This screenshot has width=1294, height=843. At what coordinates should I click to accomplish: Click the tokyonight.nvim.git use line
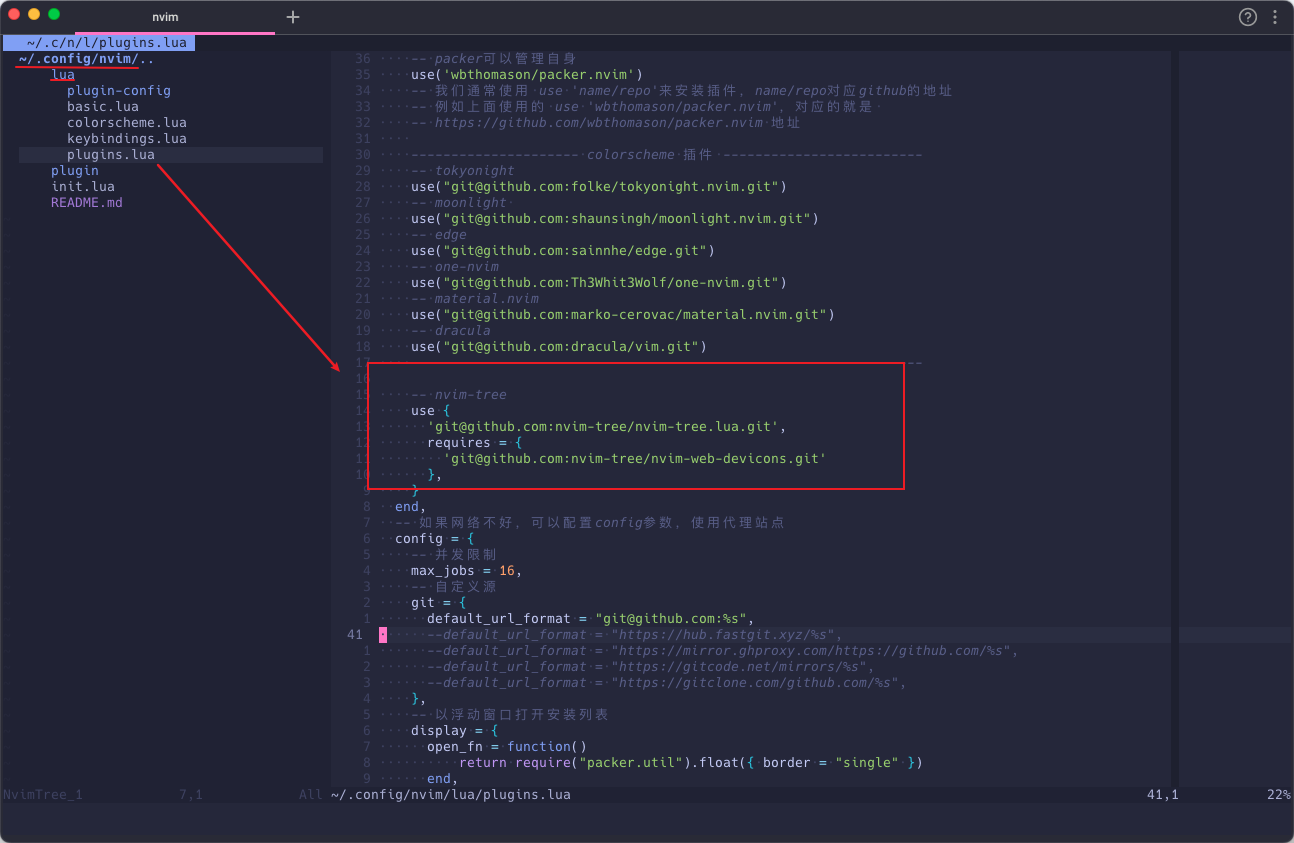(x=599, y=187)
